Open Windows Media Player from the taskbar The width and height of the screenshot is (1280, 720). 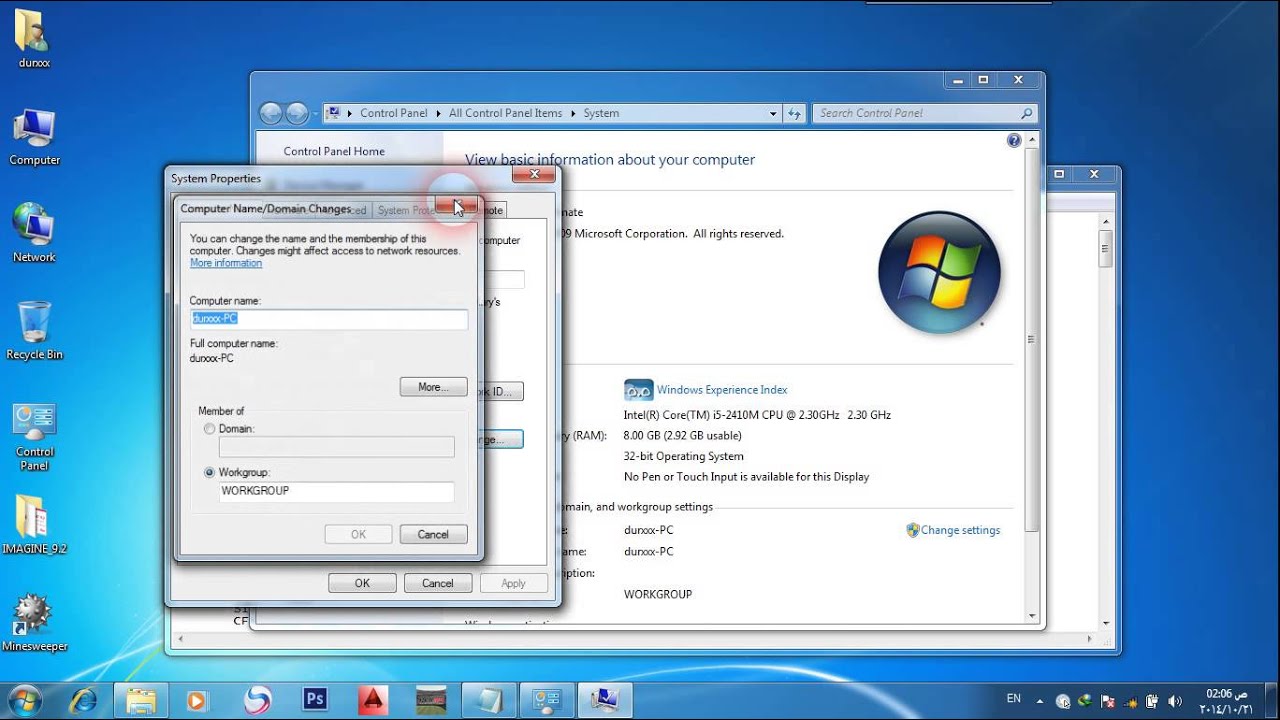point(196,700)
